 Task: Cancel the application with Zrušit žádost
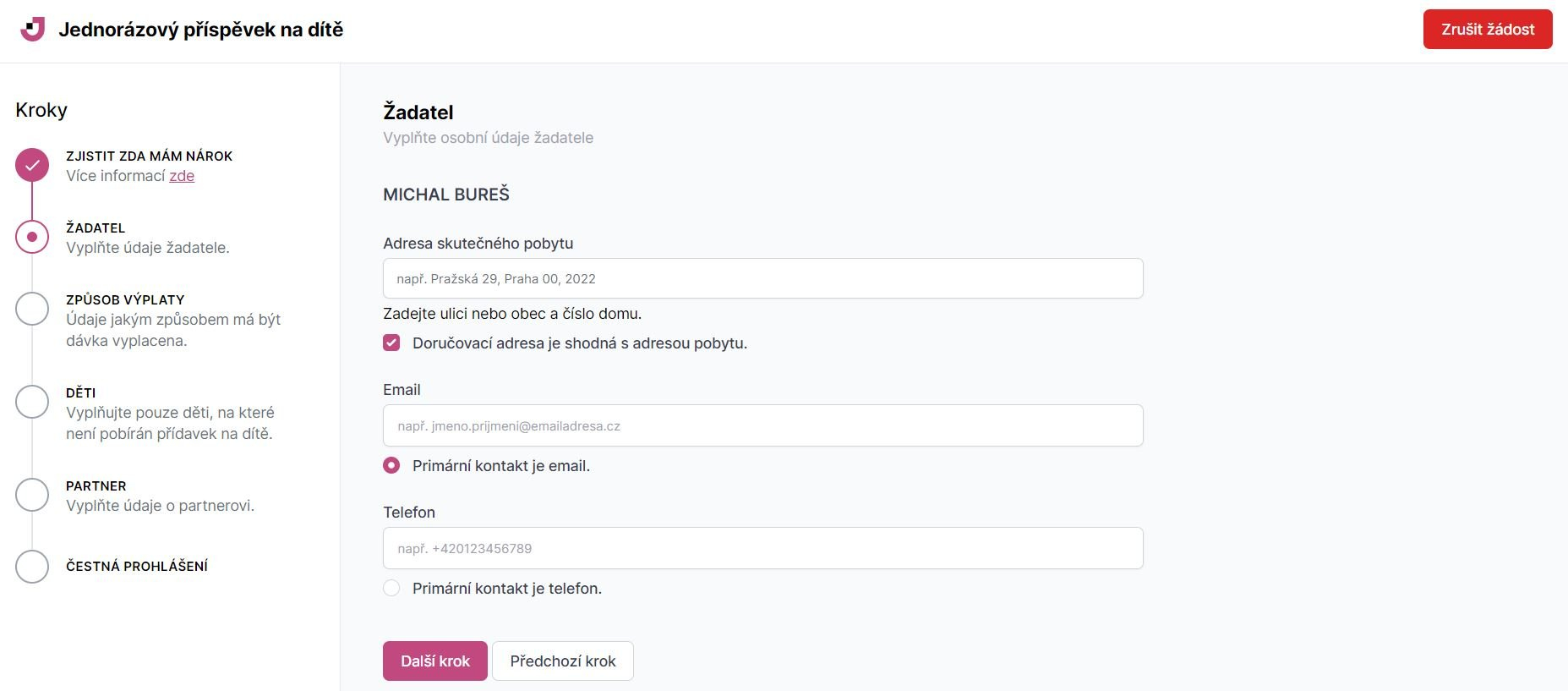[1487, 30]
